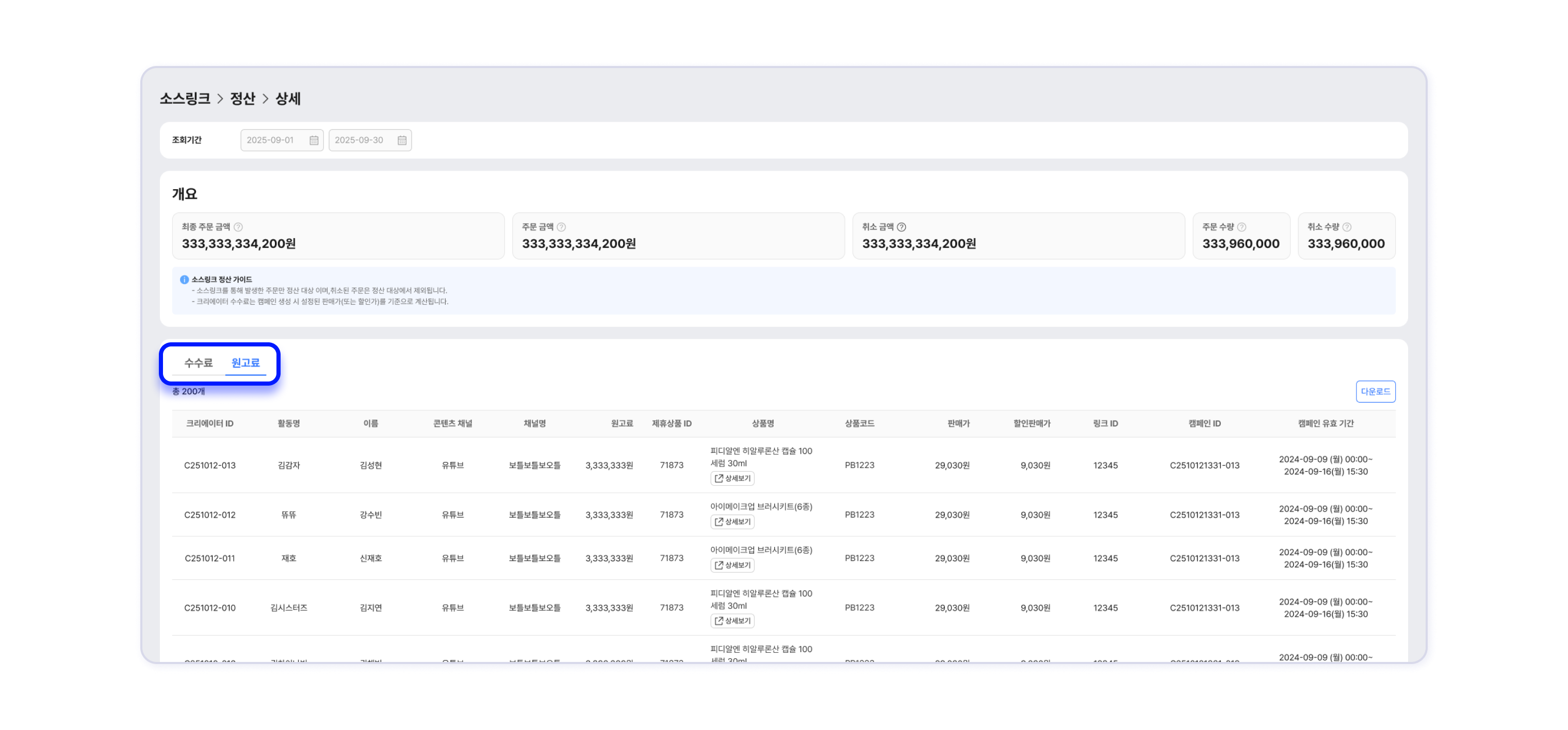
Task: Open 상세보기 in the C251012-010 row
Action: tap(732, 621)
